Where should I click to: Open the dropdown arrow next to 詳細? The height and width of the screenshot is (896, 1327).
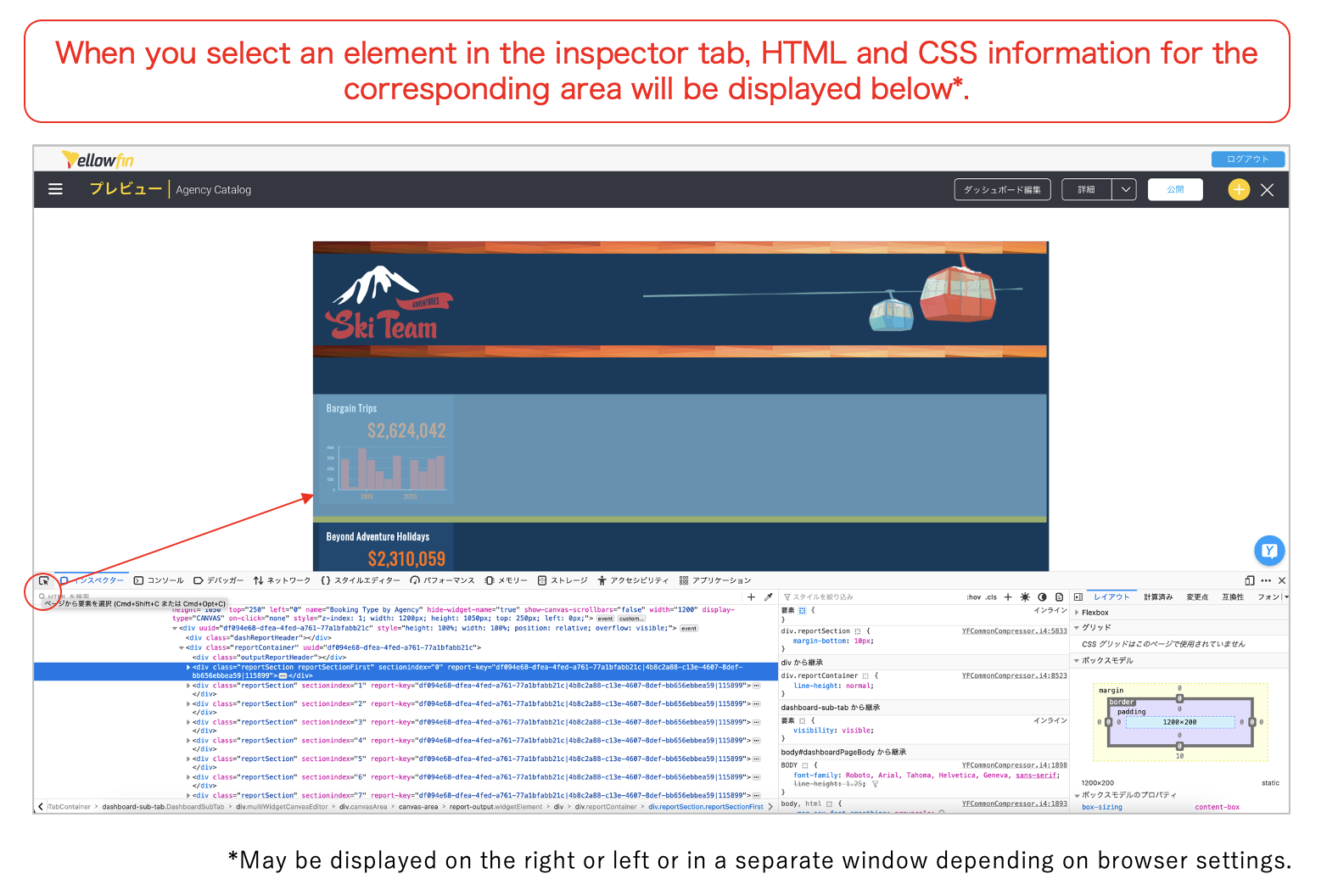[1124, 189]
